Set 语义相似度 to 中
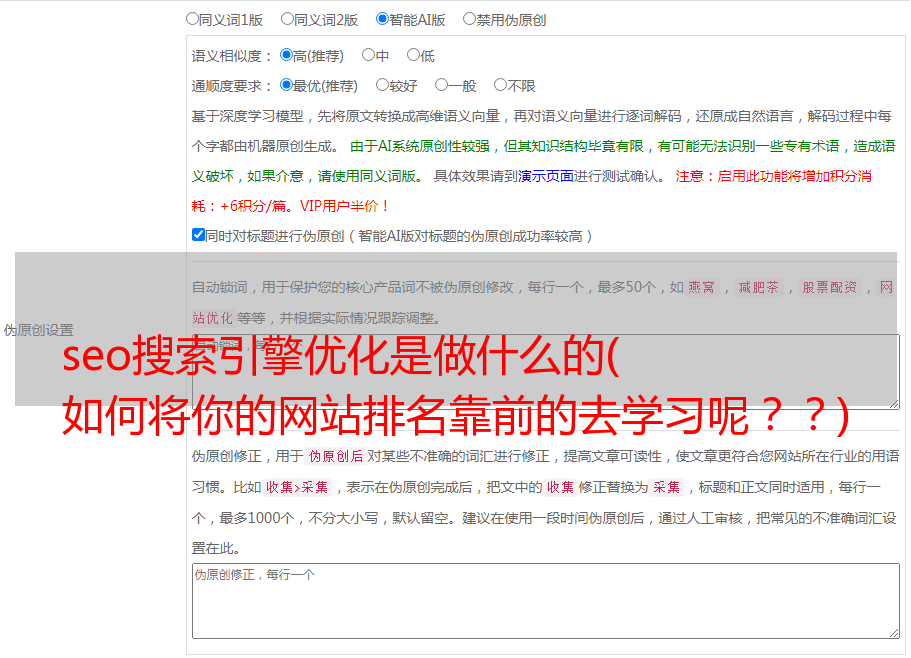911x658 pixels. [x=368, y=55]
